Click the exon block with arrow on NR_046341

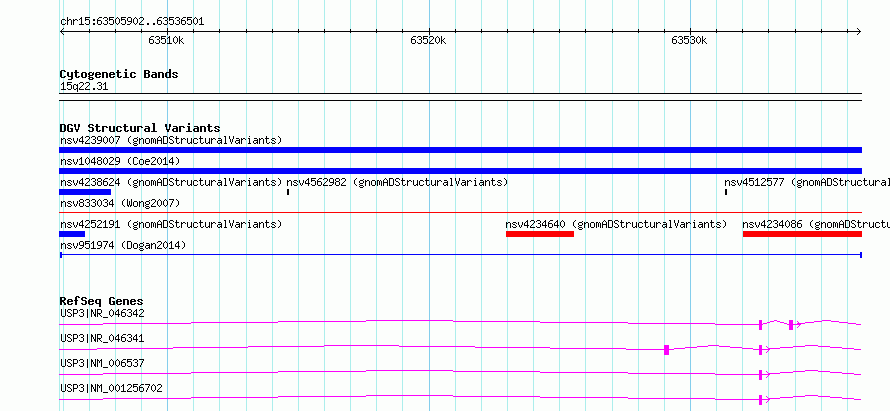tap(763, 350)
